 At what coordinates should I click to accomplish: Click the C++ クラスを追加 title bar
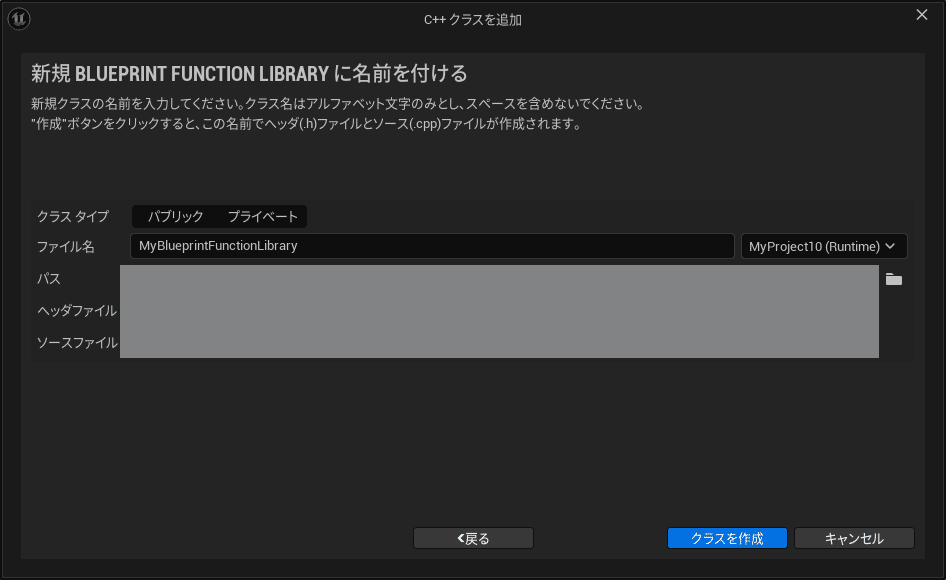coord(470,19)
